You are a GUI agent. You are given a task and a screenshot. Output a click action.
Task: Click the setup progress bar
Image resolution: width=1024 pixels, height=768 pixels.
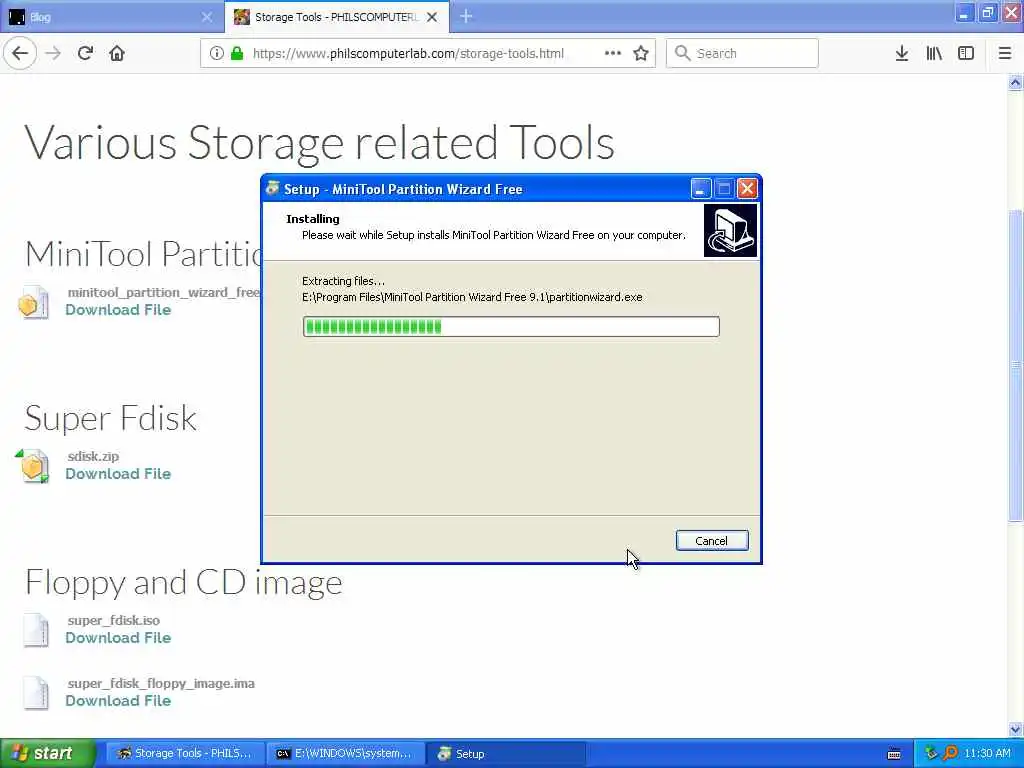click(x=511, y=327)
